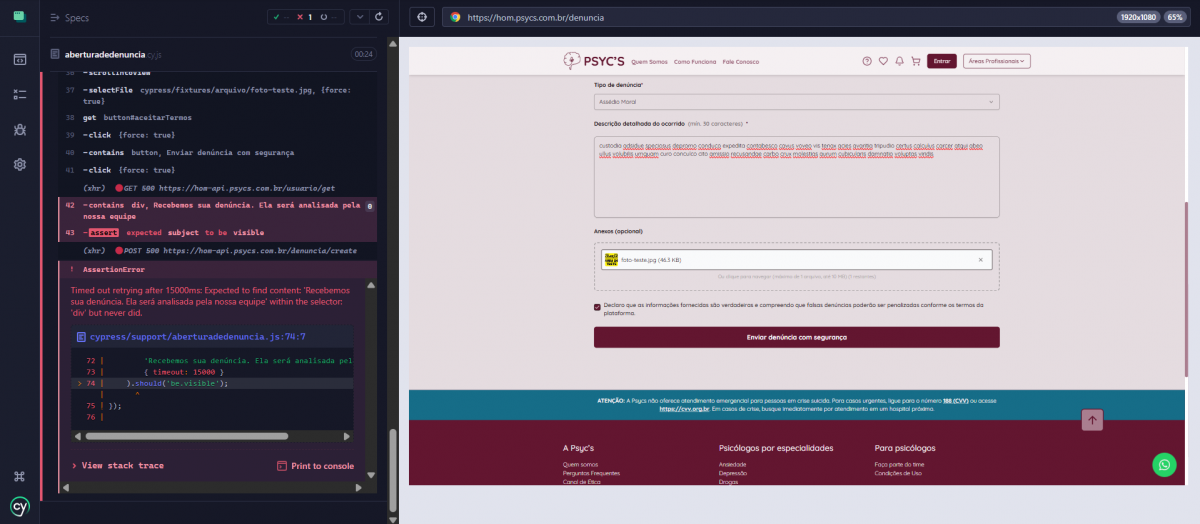Image resolution: width=1200 pixels, height=524 pixels.
Task: Open Cypress Settings gear
Action: 19,164
